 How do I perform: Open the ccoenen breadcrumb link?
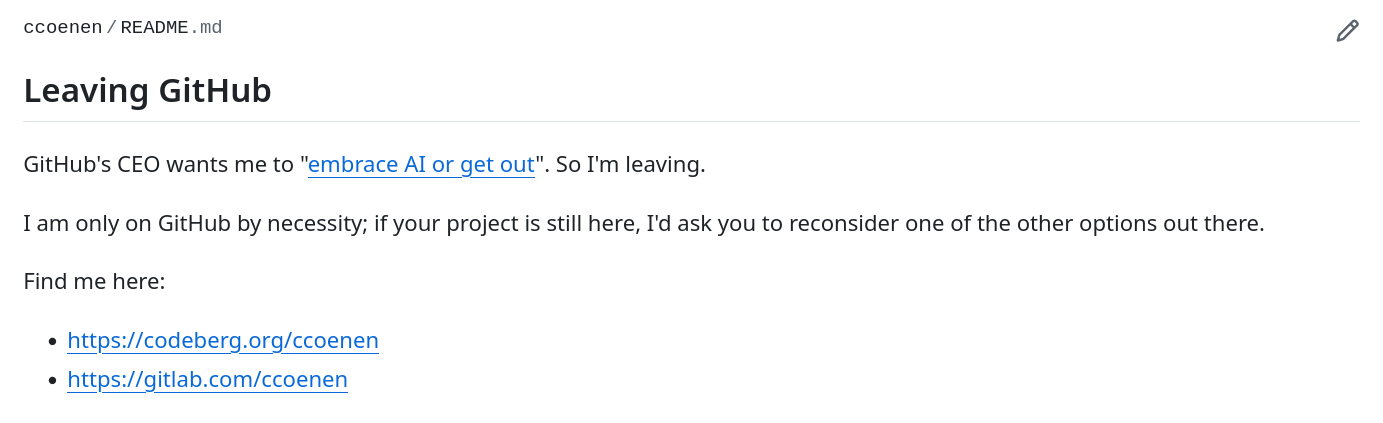click(62, 28)
